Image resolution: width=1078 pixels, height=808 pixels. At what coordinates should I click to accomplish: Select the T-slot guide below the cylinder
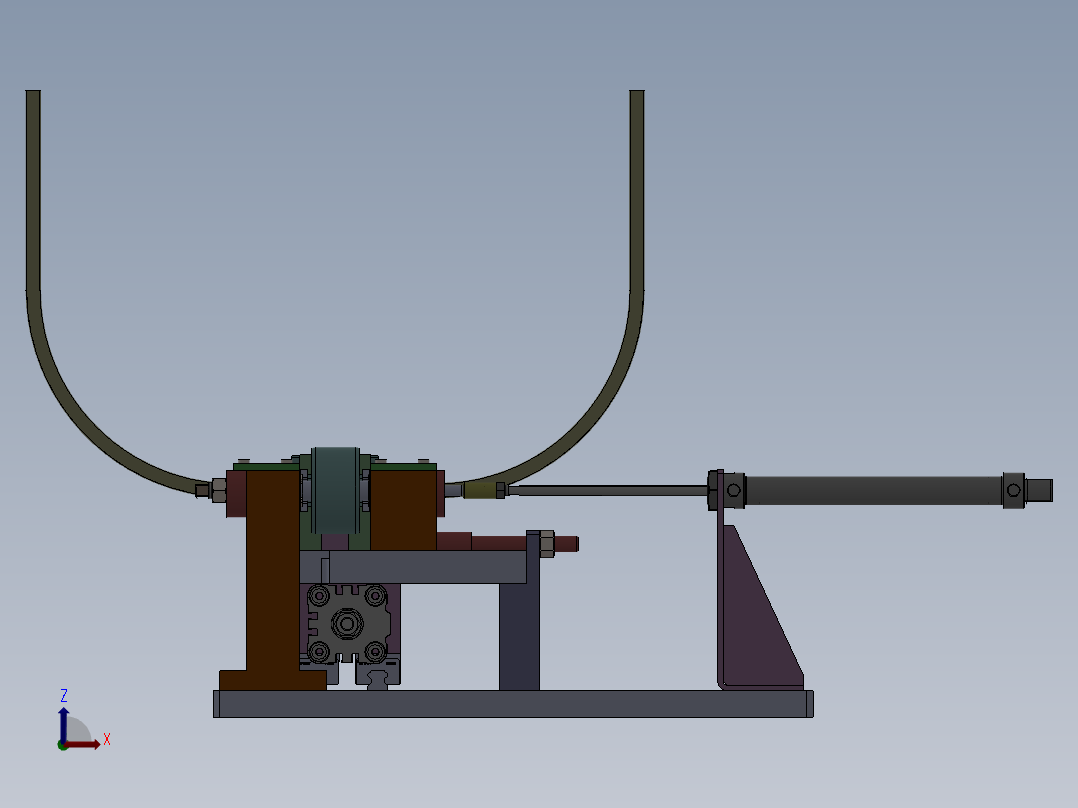pos(378,678)
